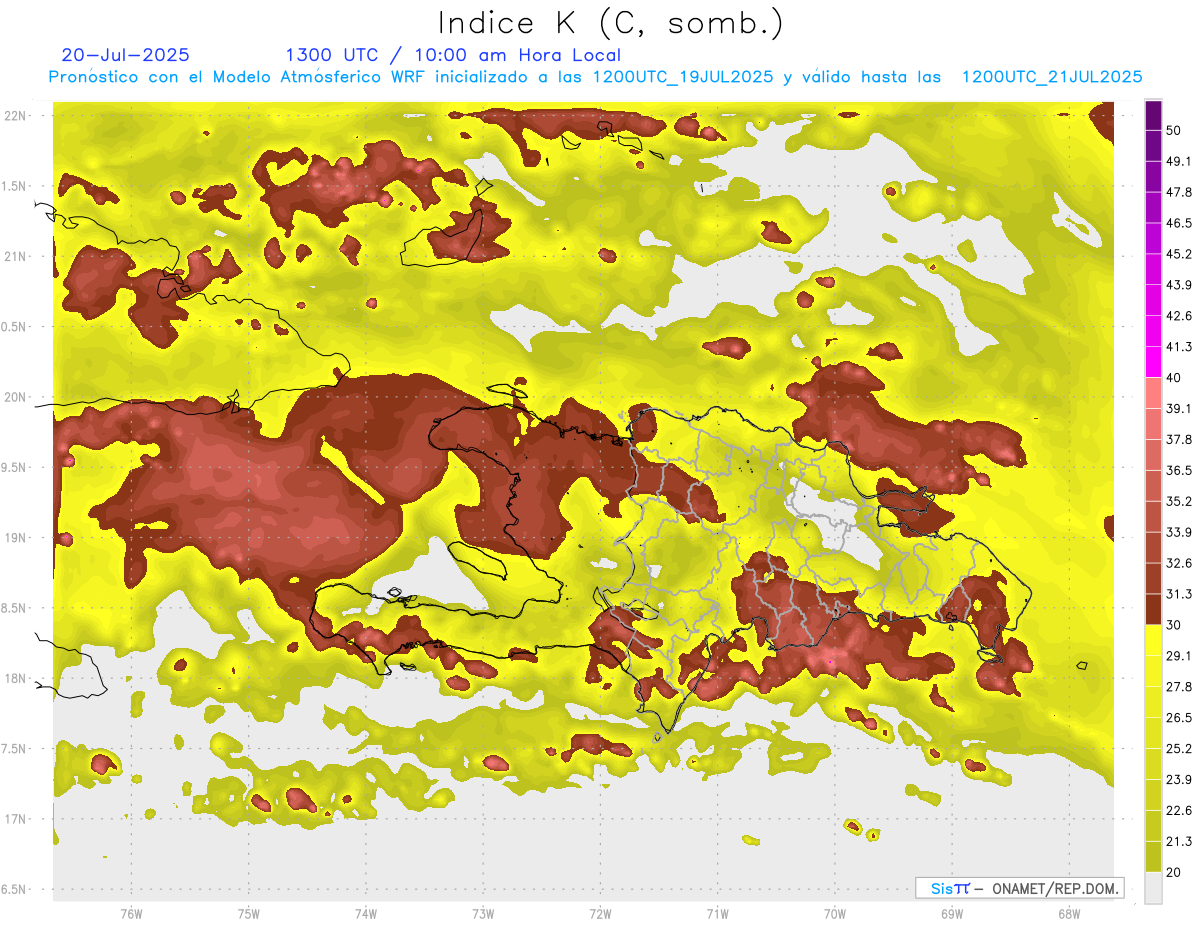Click the '69W' longitude label
Screen dimensions: 1200x927
coord(951,914)
